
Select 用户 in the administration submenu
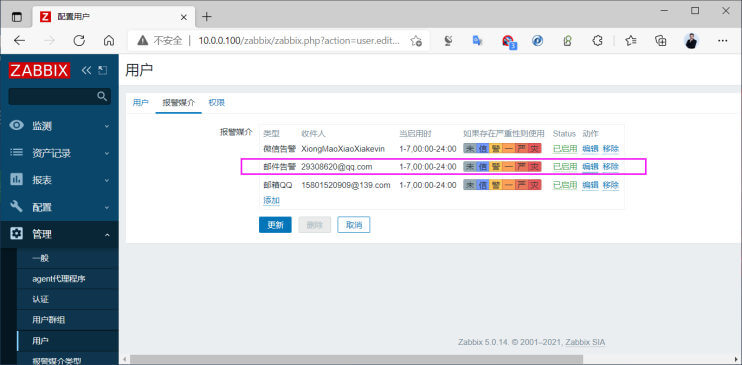[67, 341]
